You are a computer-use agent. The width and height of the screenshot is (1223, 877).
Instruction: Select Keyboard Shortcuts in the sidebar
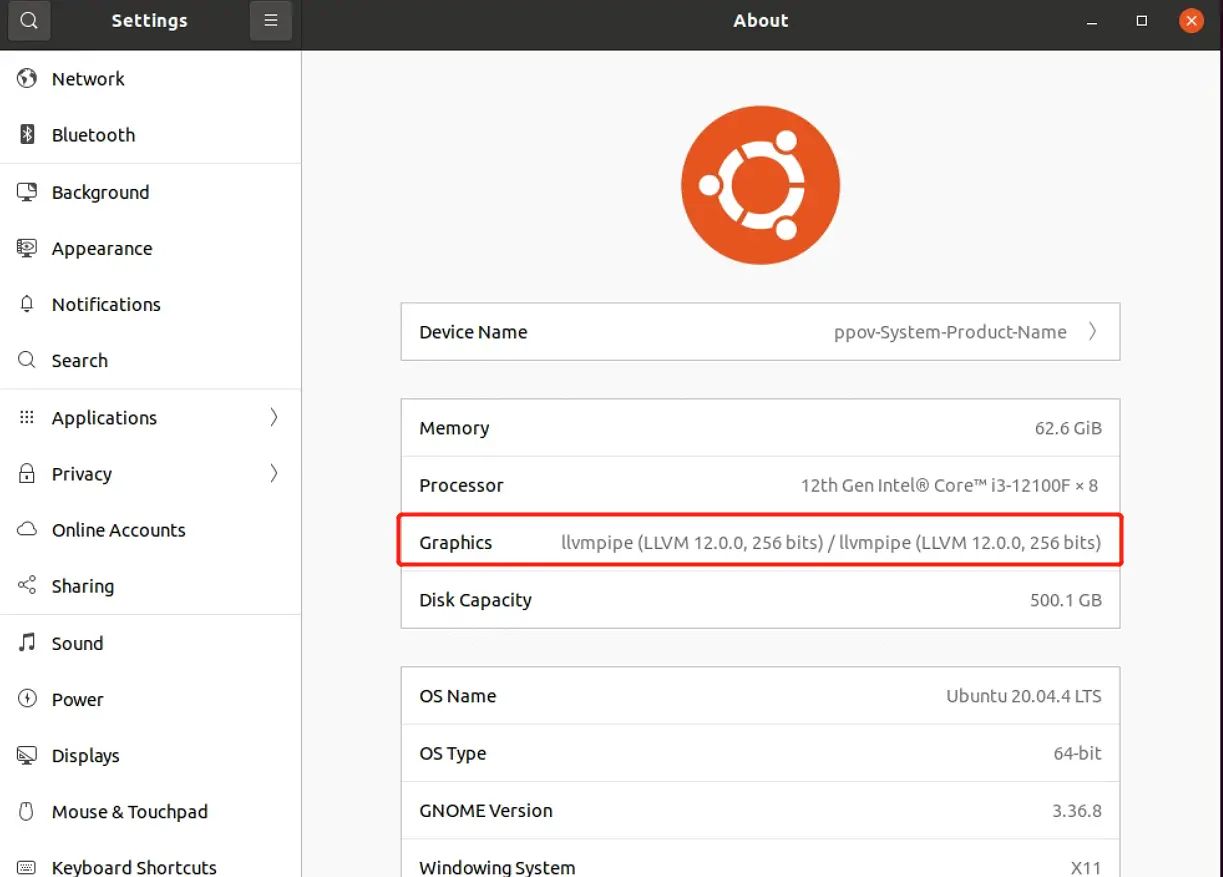click(x=133, y=866)
